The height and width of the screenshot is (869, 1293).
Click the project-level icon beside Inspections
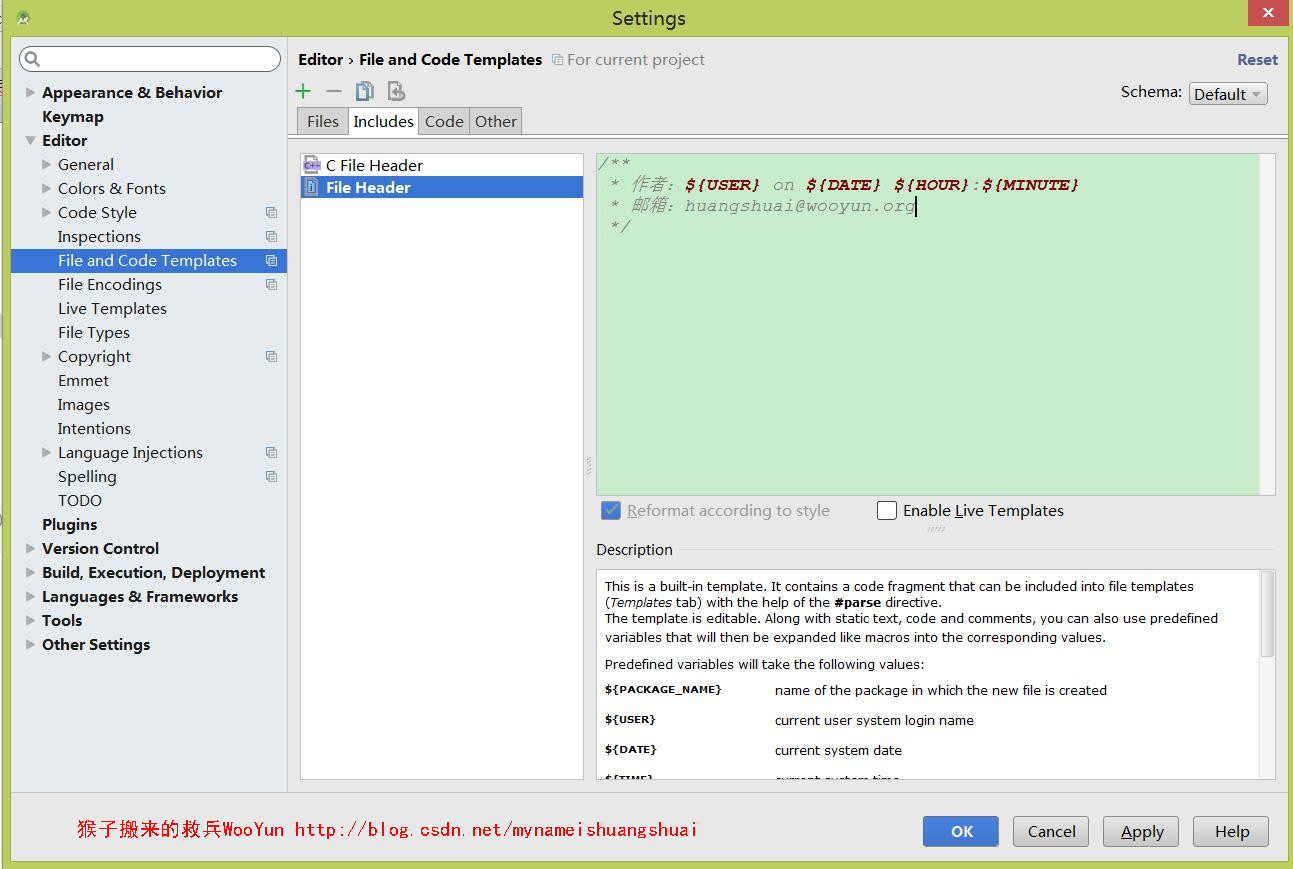[271, 237]
